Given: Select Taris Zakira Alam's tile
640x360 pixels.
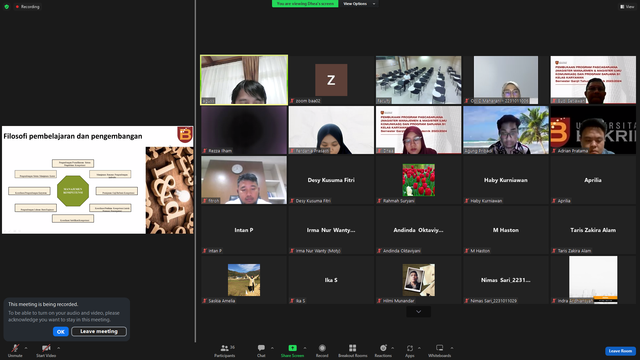Looking at the screenshot, I should (x=593, y=230).
